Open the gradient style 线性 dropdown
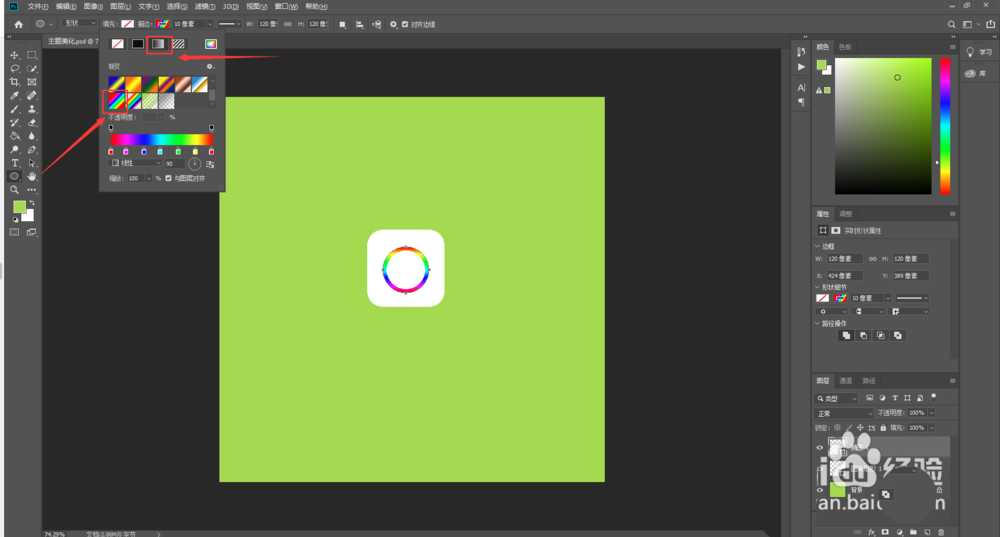 click(135, 163)
